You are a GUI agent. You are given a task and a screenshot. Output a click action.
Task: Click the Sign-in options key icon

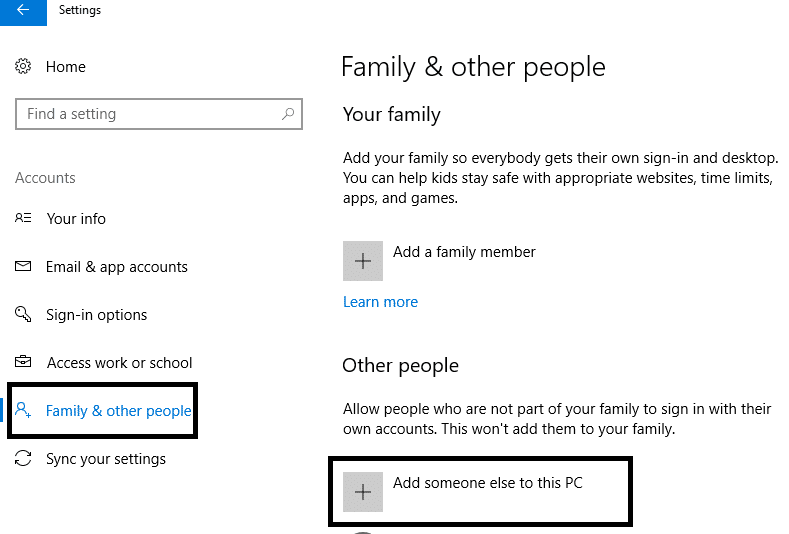point(24,315)
